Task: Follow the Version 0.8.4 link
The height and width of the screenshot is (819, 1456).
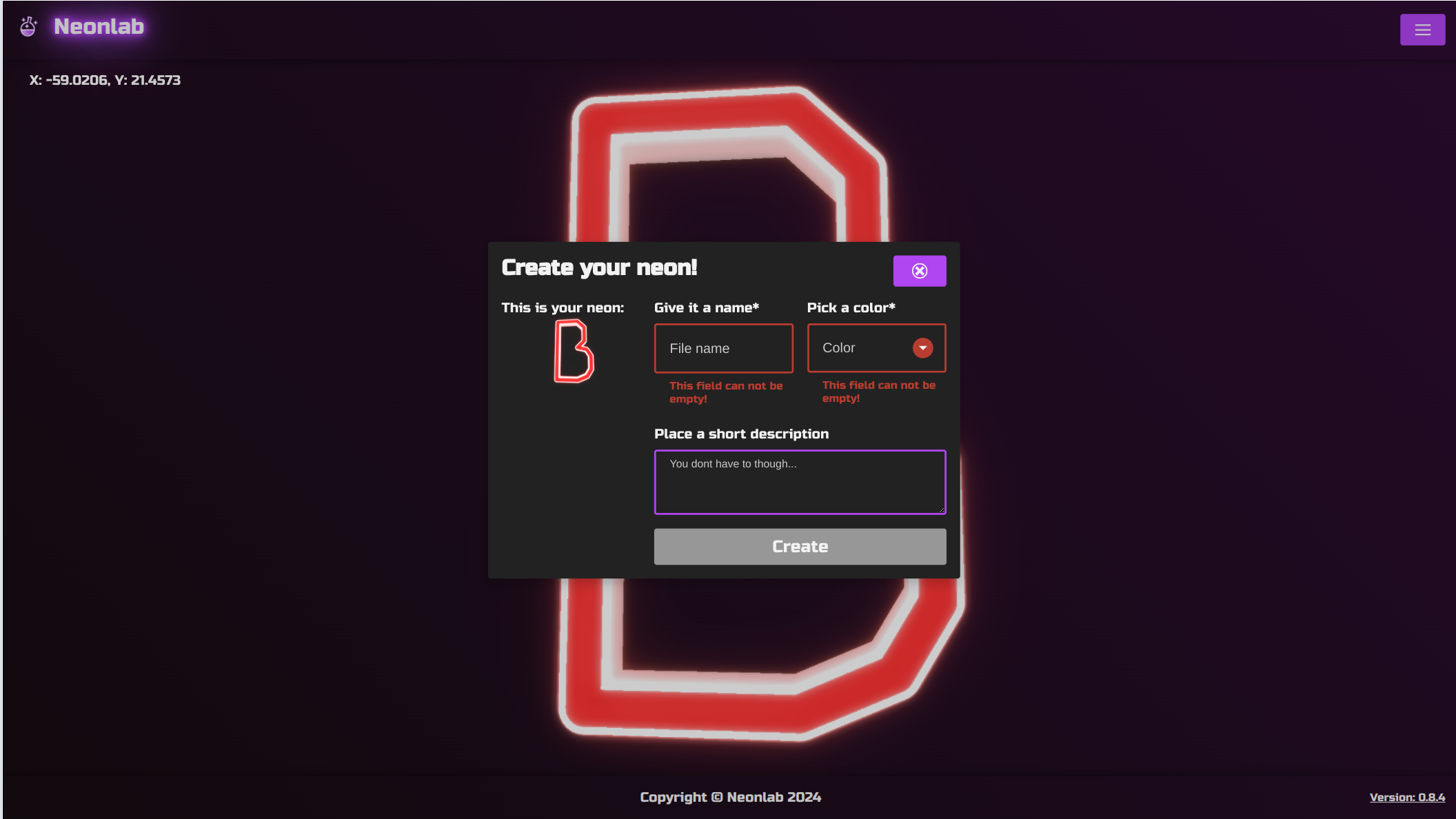Action: [1409, 797]
